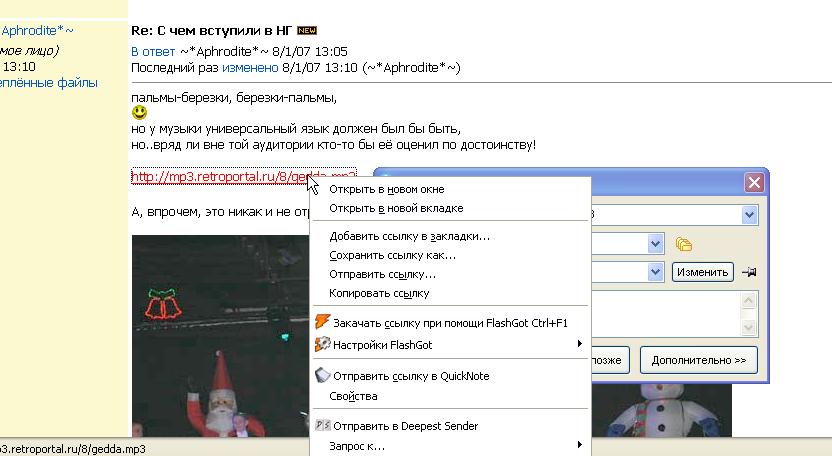The height and width of the screenshot is (456, 832).
Task: Click the pin icon next to Изменить
Action: pyautogui.click(x=749, y=272)
